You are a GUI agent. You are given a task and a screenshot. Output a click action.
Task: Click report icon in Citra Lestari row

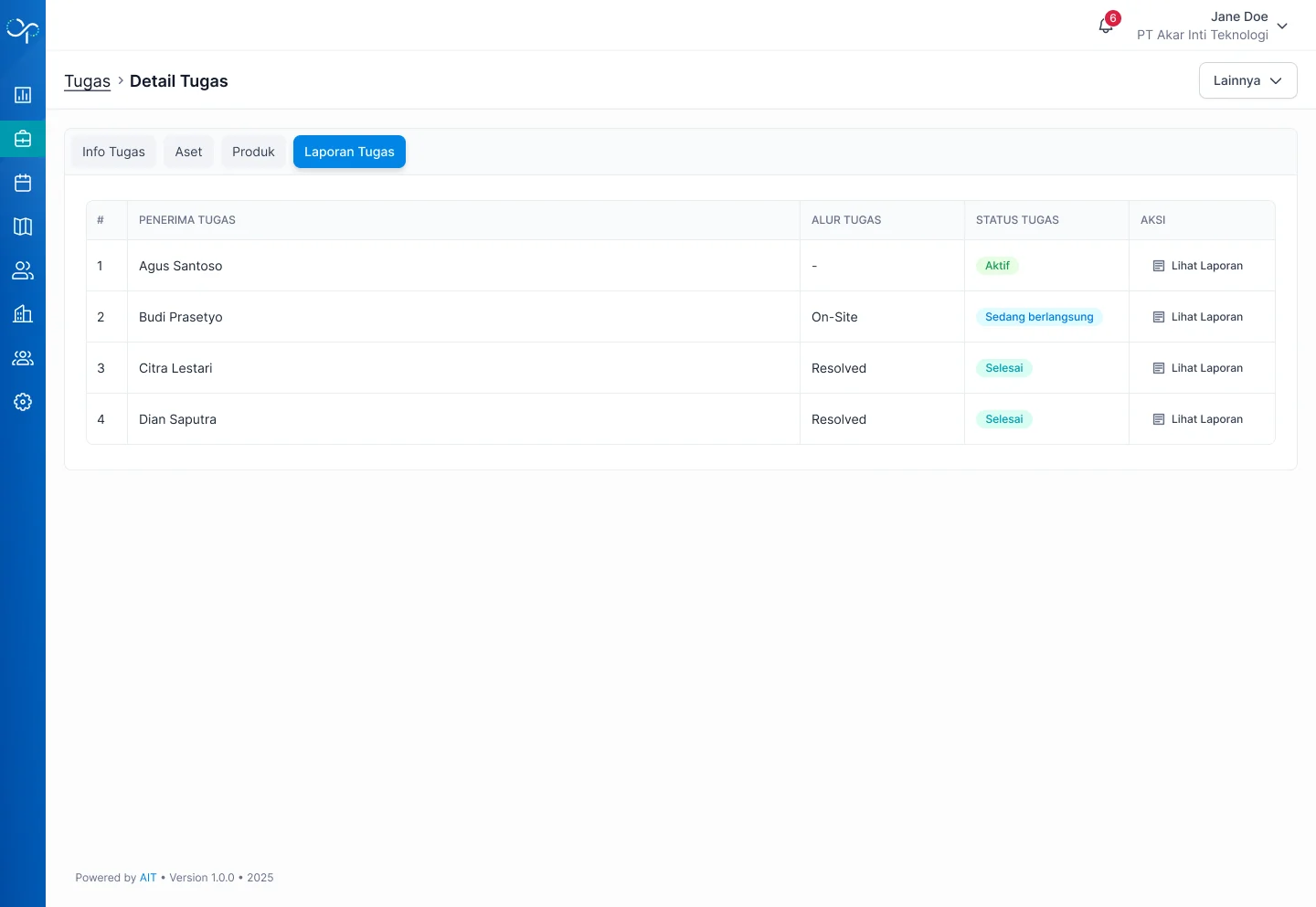[x=1159, y=368]
